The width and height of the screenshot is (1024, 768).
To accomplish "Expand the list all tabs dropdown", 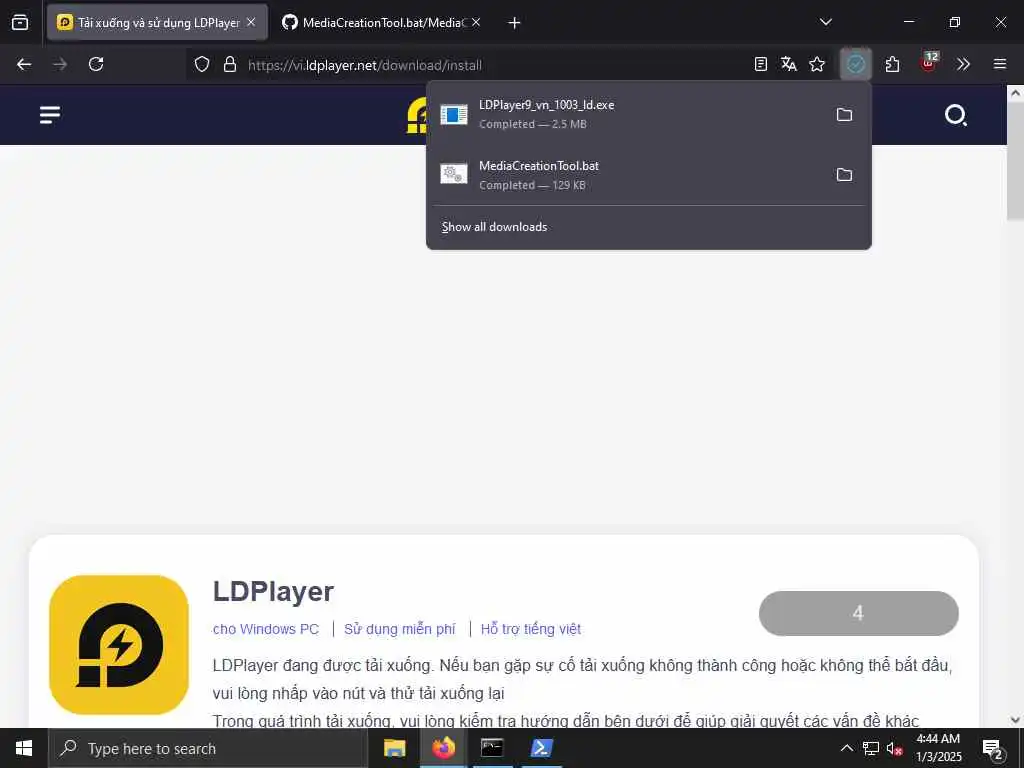I will click(825, 22).
